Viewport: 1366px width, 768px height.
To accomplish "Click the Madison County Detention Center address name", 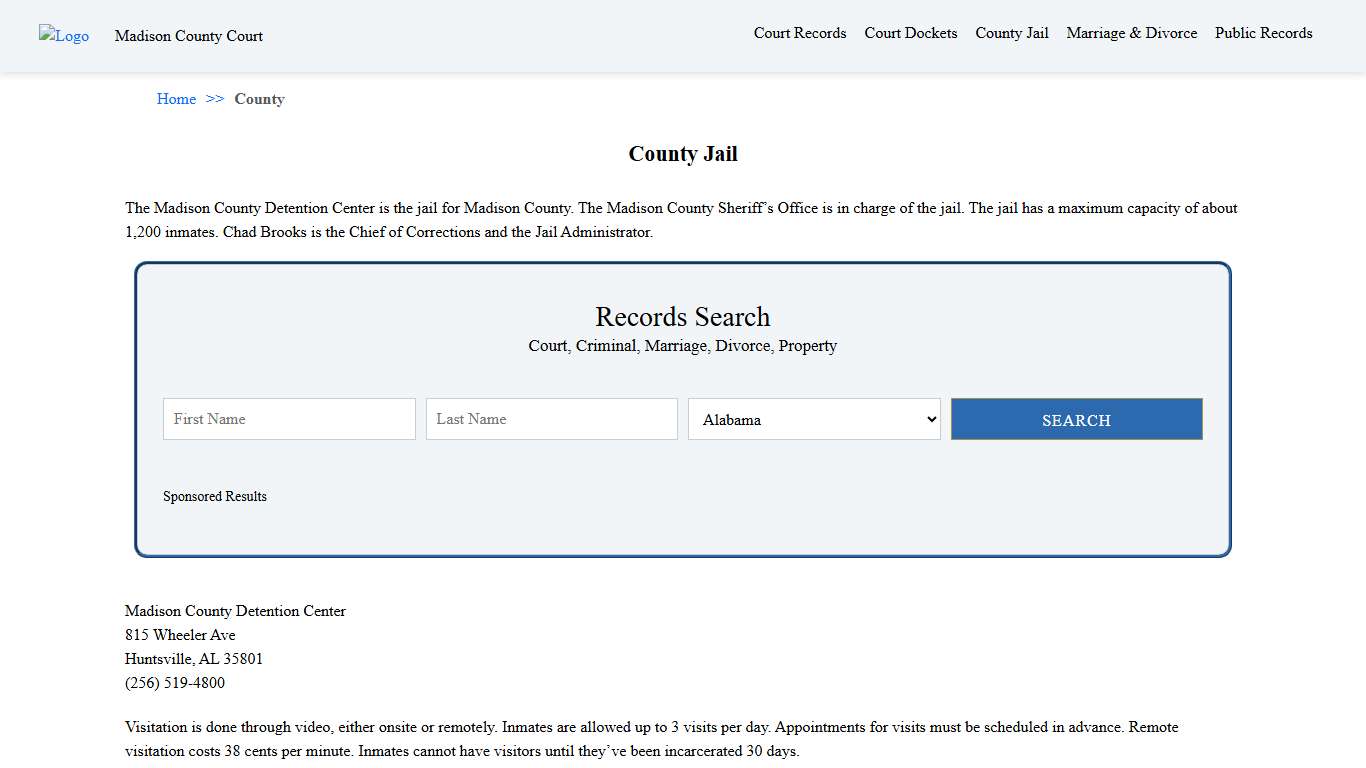I will (x=235, y=611).
